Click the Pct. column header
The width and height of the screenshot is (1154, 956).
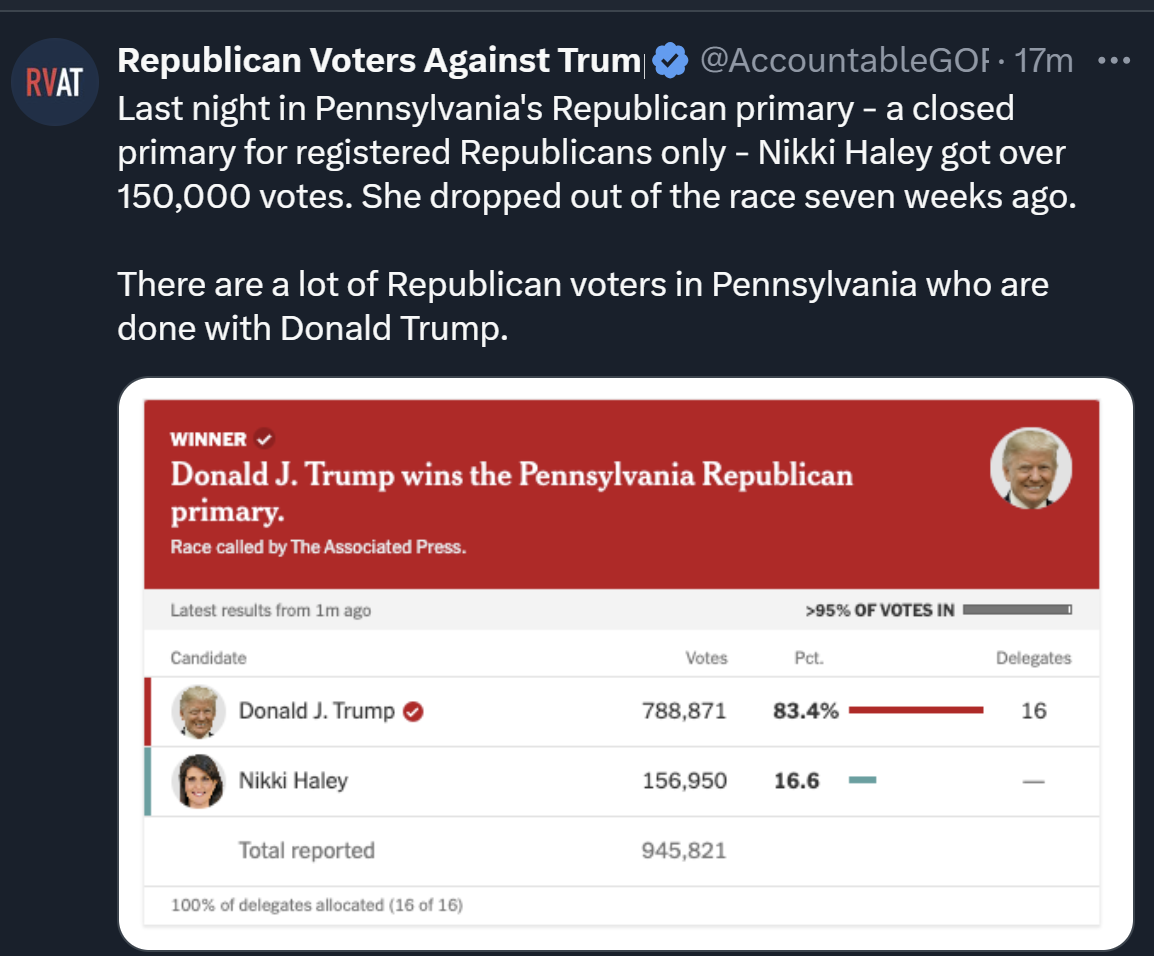(809, 658)
